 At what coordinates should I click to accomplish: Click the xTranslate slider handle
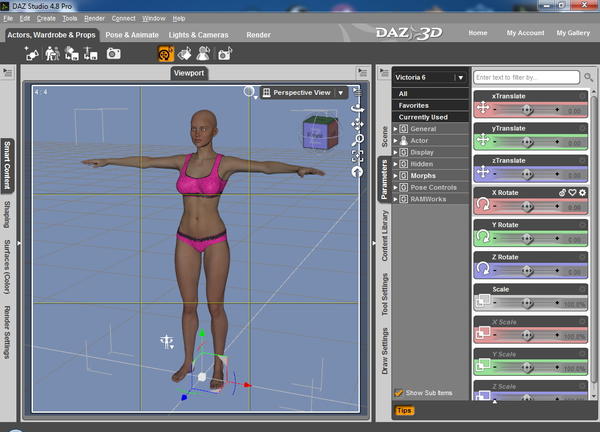[x=527, y=110]
